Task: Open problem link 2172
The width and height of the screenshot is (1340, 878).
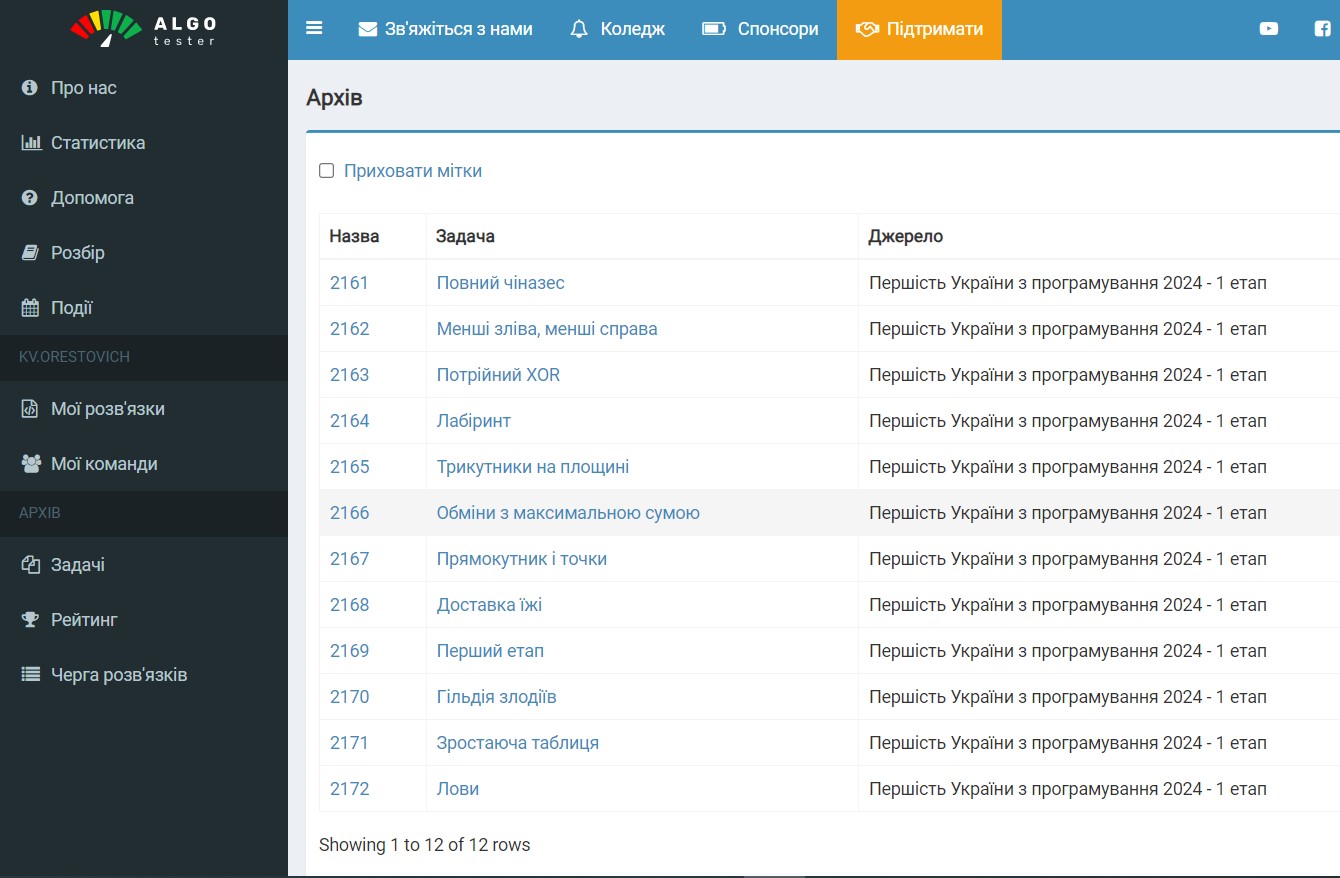Action: tap(349, 789)
